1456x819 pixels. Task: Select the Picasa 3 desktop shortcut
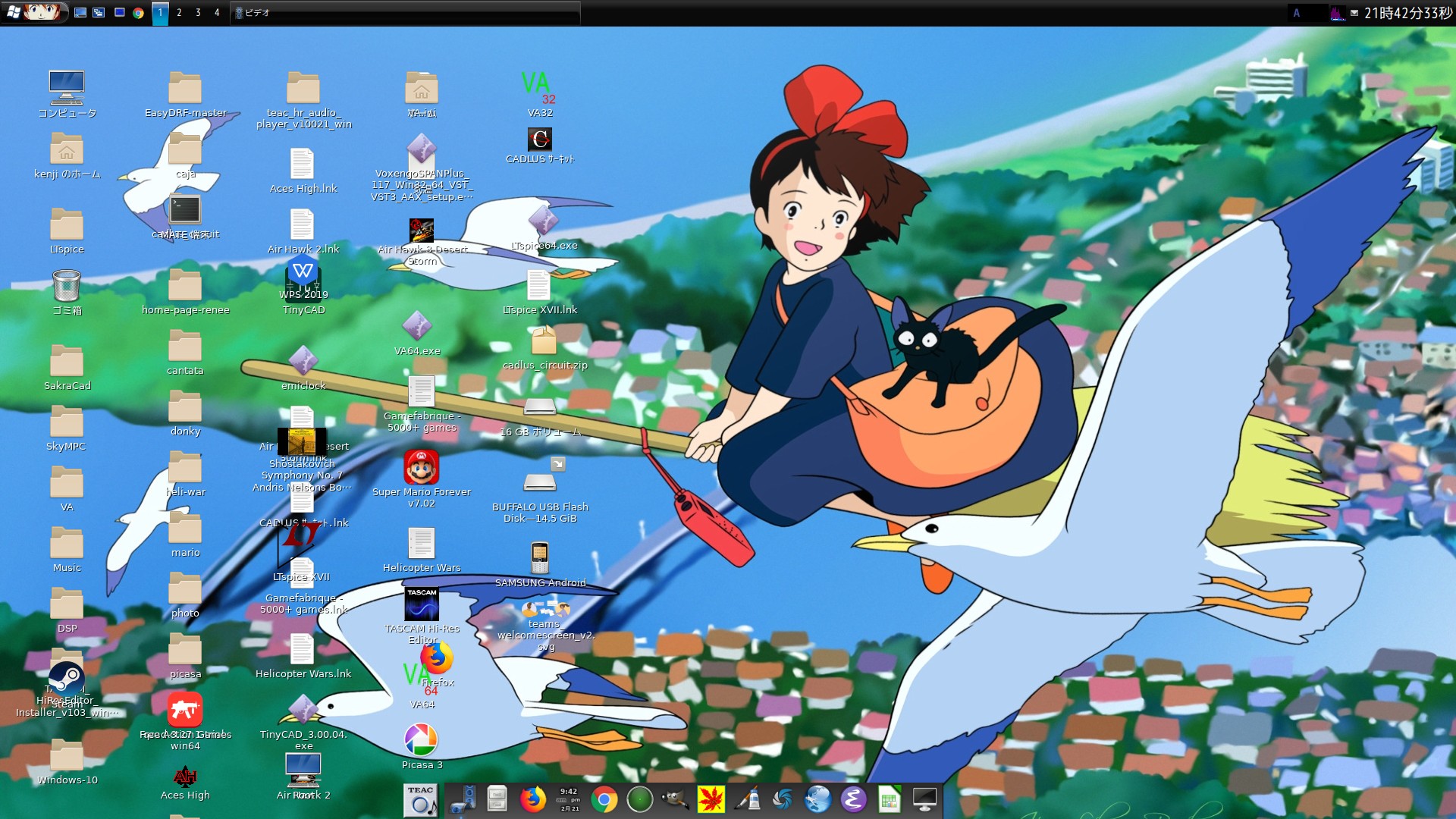point(421,740)
